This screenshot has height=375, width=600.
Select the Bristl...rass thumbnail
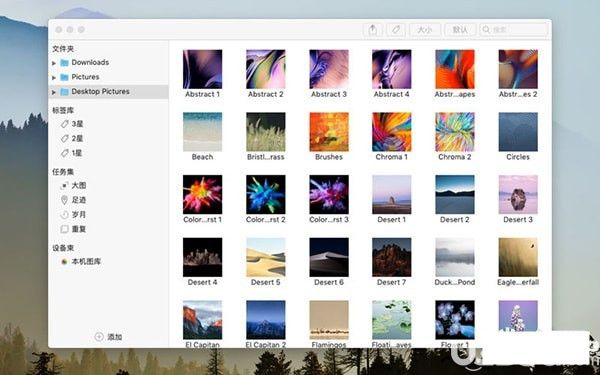(x=266, y=132)
